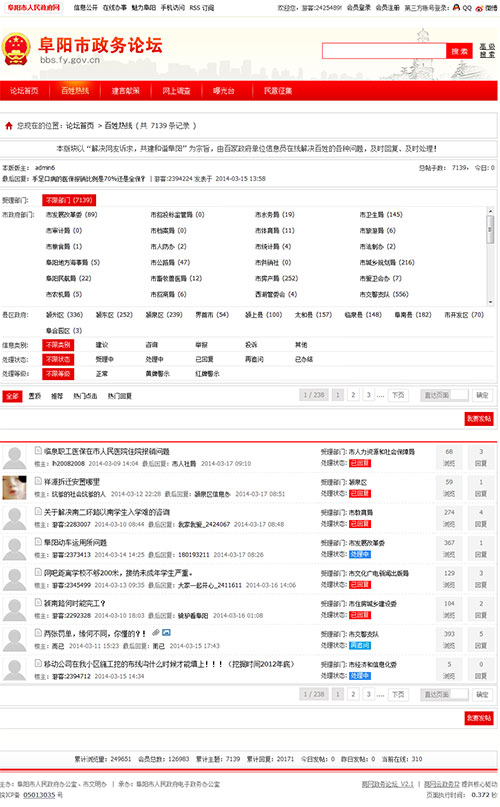Click avatar beside the 移动公司 cable trench post
This screenshot has width=500, height=807.
pyautogui.click(x=14, y=670)
